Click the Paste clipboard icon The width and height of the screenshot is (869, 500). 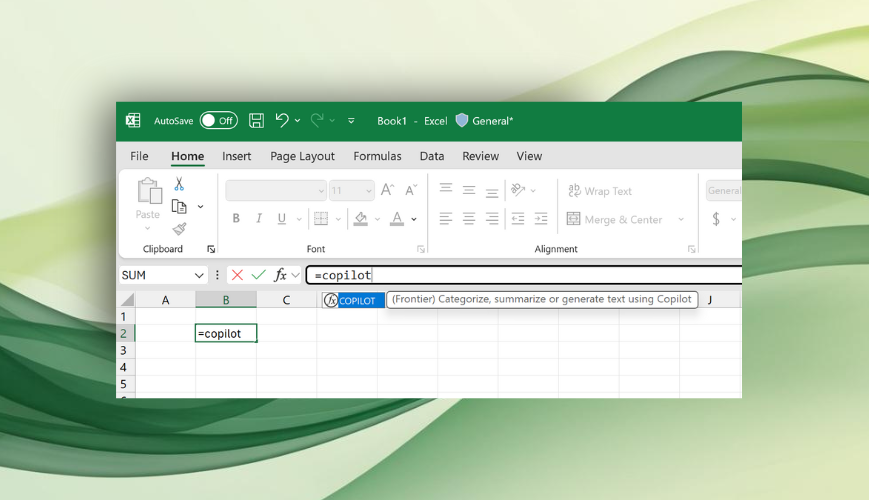point(149,191)
